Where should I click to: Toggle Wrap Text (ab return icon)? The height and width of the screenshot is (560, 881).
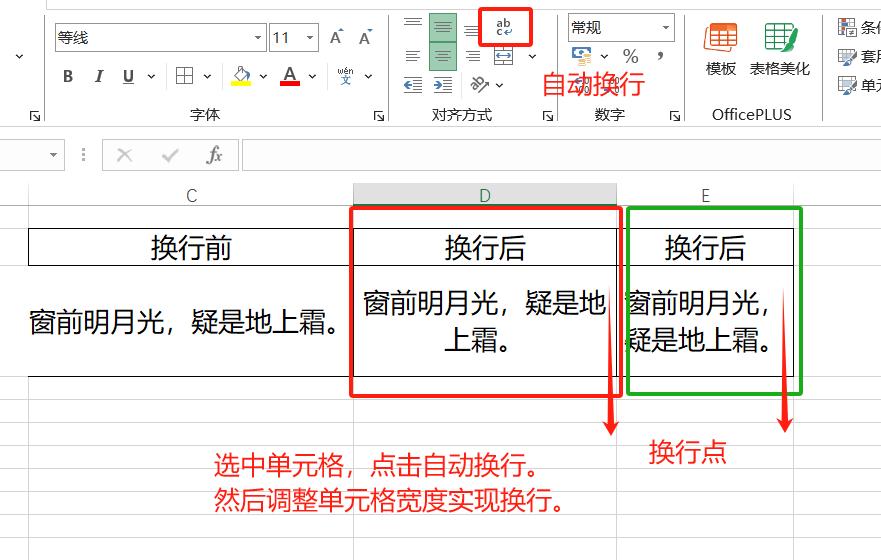pyautogui.click(x=504, y=27)
